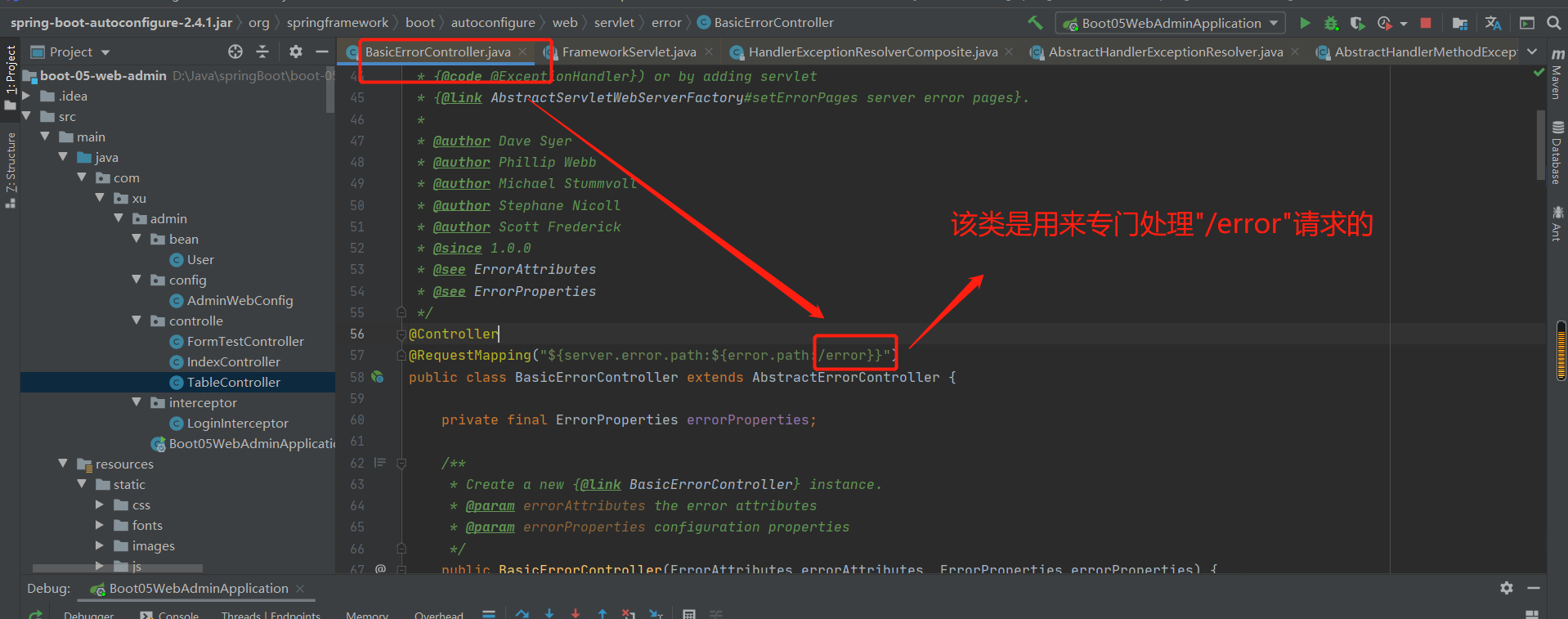This screenshot has width=1568, height=619.
Task: Show hidden editor tabs chevron
Action: pos(1531,52)
